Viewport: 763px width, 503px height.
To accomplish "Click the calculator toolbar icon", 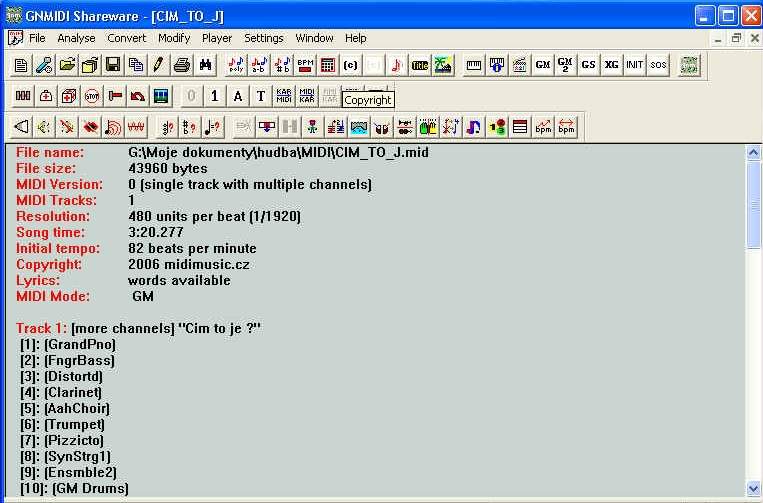I will [x=328, y=65].
